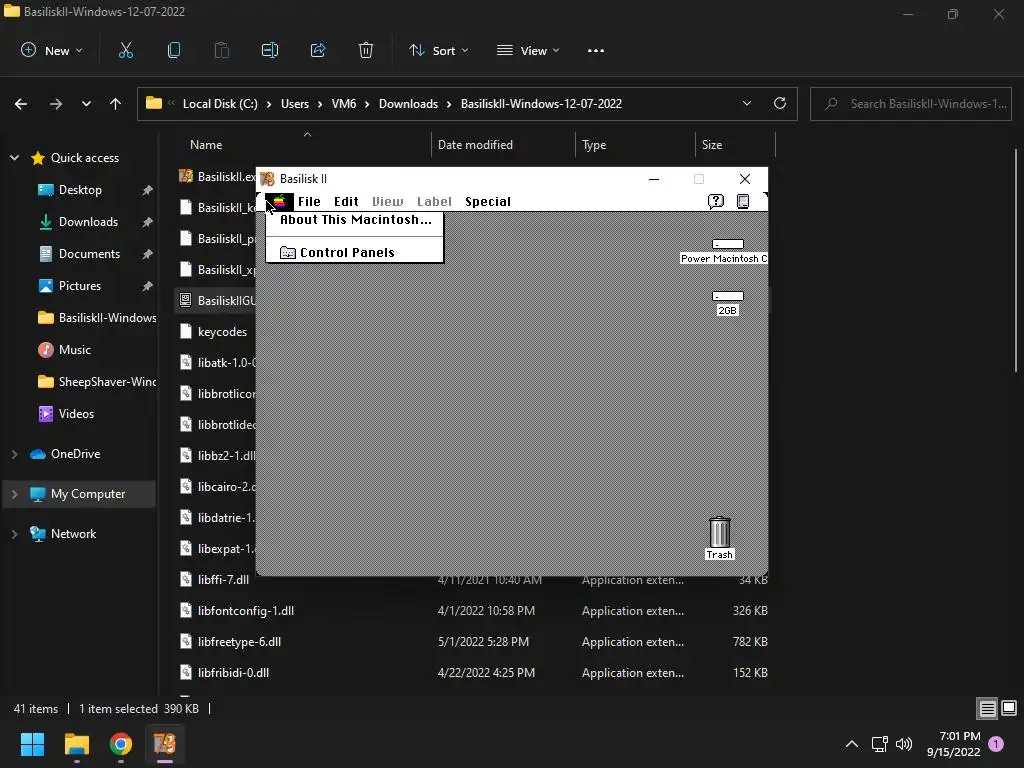This screenshot has width=1024, height=768.
Task: Collapse the Quick access tree
Action: [x=14, y=157]
